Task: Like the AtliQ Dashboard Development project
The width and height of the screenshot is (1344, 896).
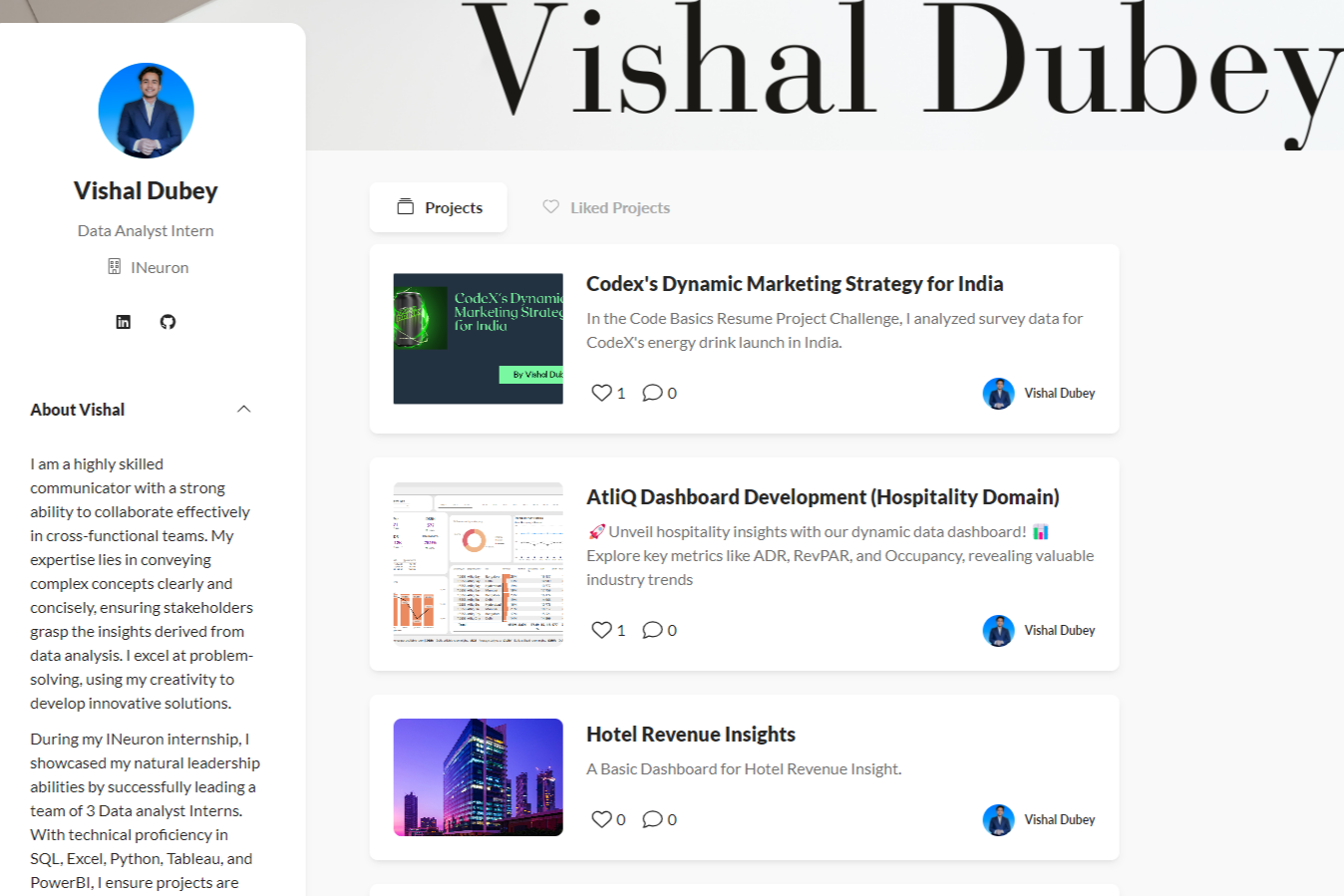Action: click(x=601, y=630)
